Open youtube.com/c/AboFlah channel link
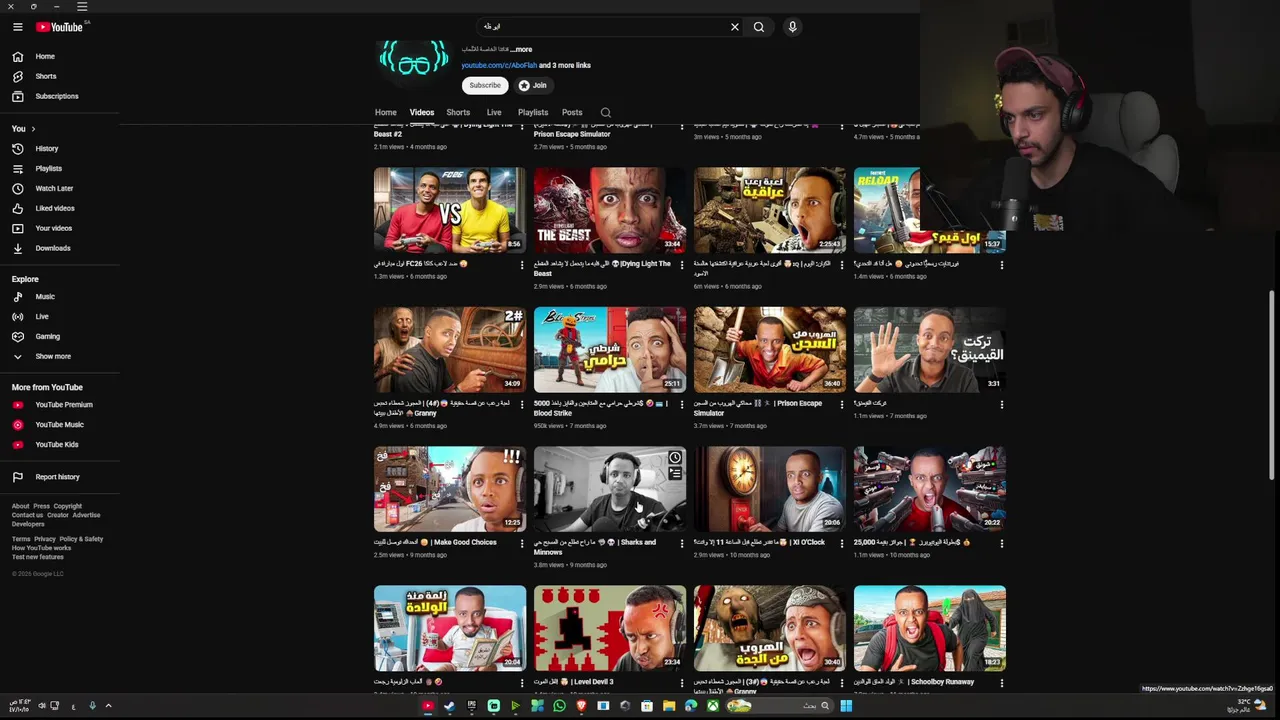 499,65
